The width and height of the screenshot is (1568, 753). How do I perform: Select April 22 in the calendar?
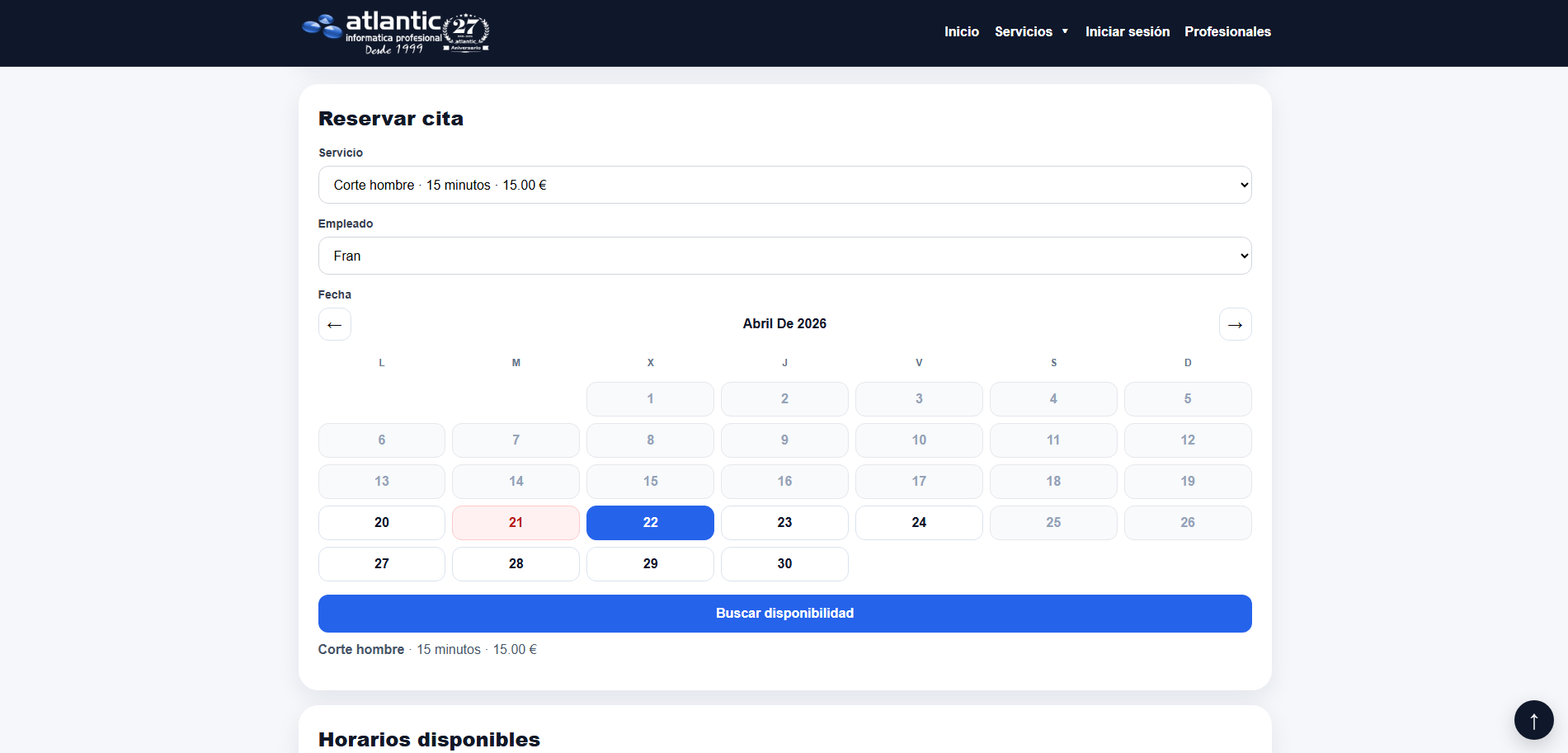[x=650, y=523]
